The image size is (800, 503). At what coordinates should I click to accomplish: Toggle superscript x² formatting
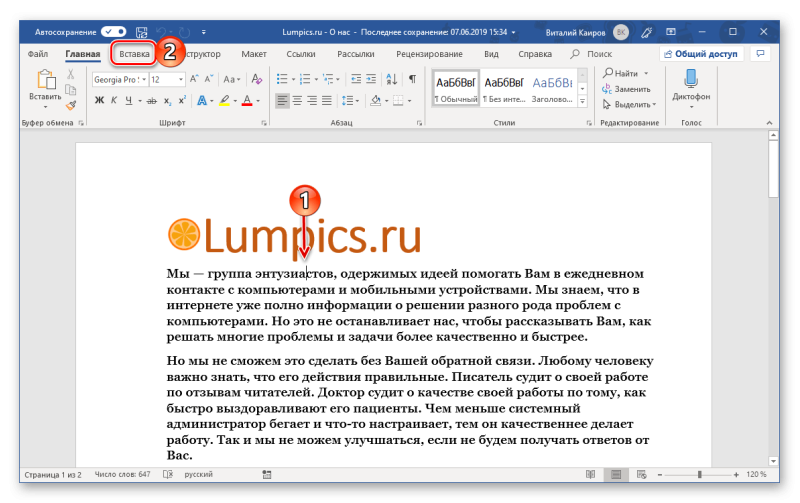coord(182,100)
